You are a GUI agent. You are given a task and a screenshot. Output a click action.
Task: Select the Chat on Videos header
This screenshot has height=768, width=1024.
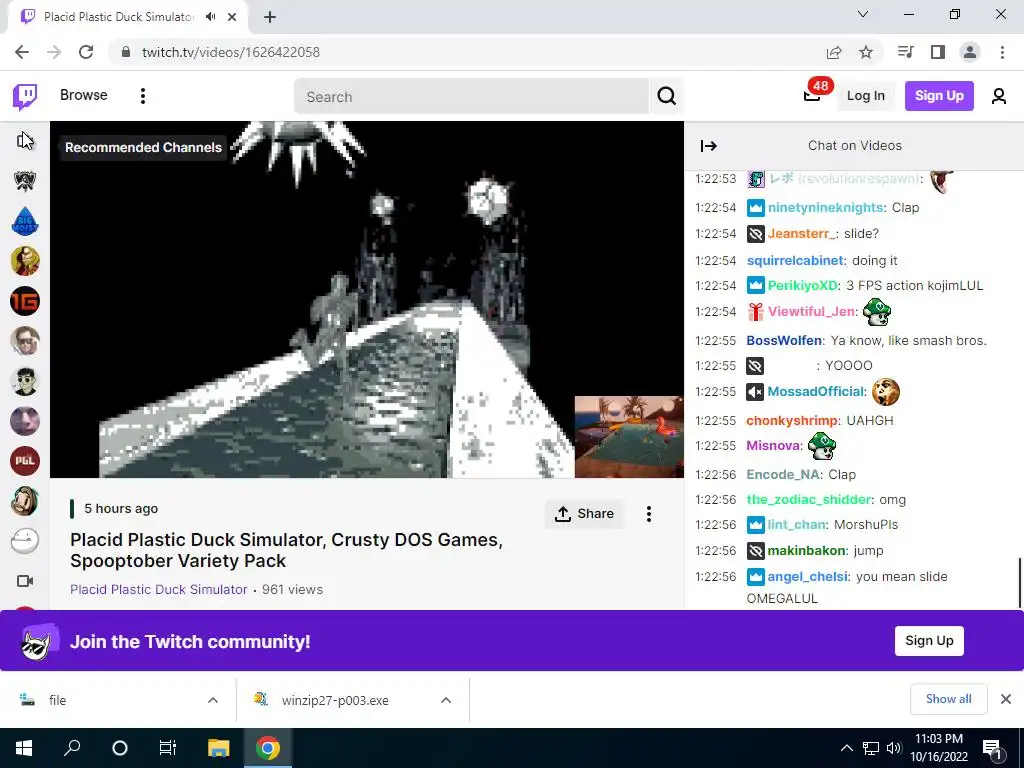(854, 146)
